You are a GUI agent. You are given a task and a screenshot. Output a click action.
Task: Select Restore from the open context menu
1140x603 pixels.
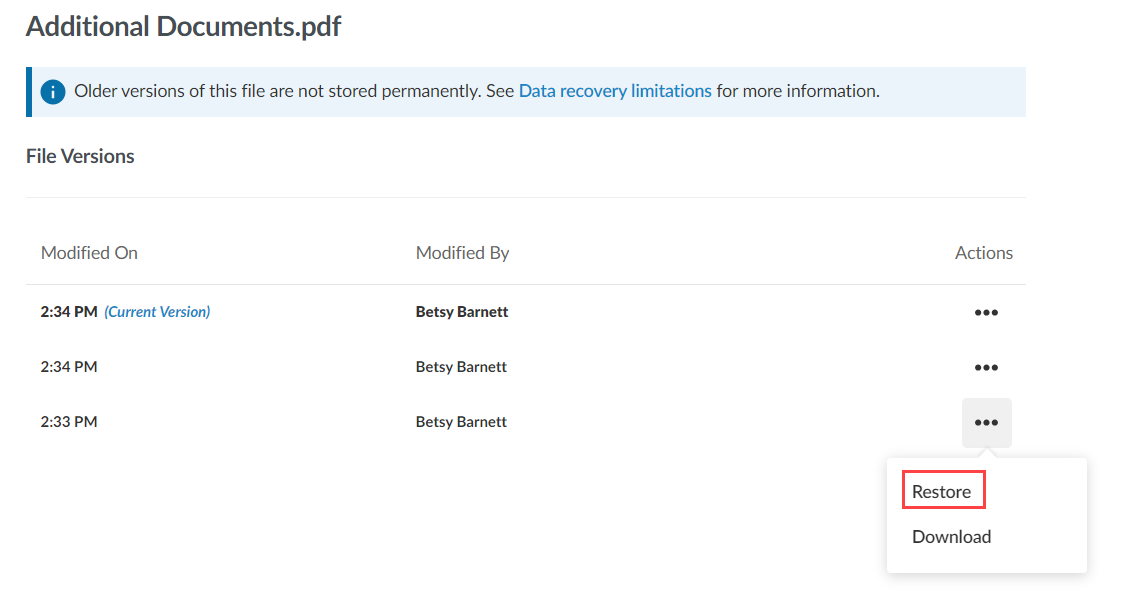(941, 490)
